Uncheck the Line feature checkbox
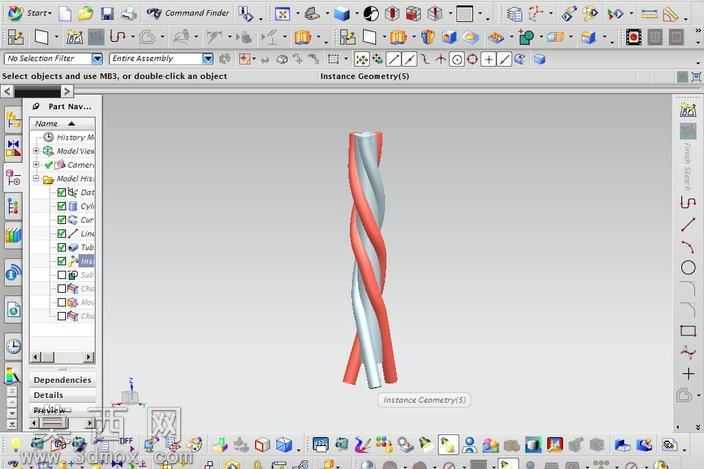The image size is (704, 469). tap(62, 234)
